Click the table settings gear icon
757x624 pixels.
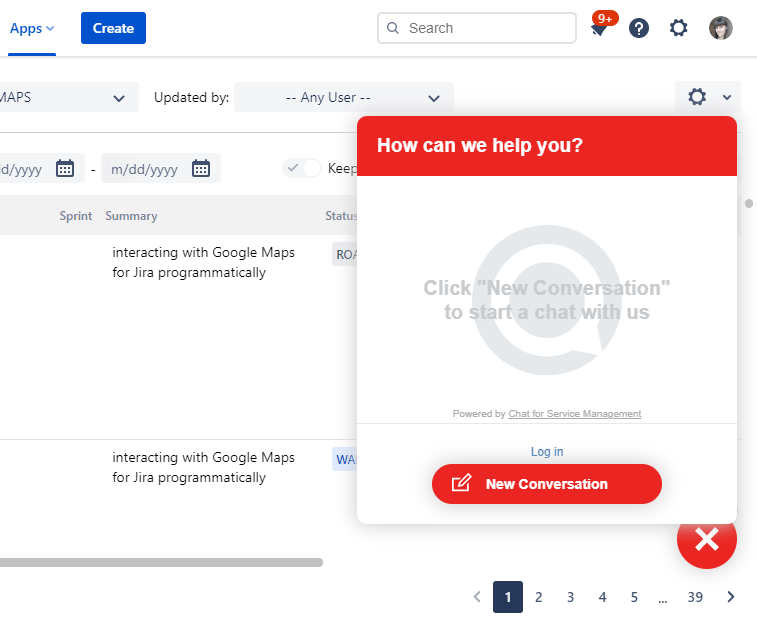[x=697, y=97]
